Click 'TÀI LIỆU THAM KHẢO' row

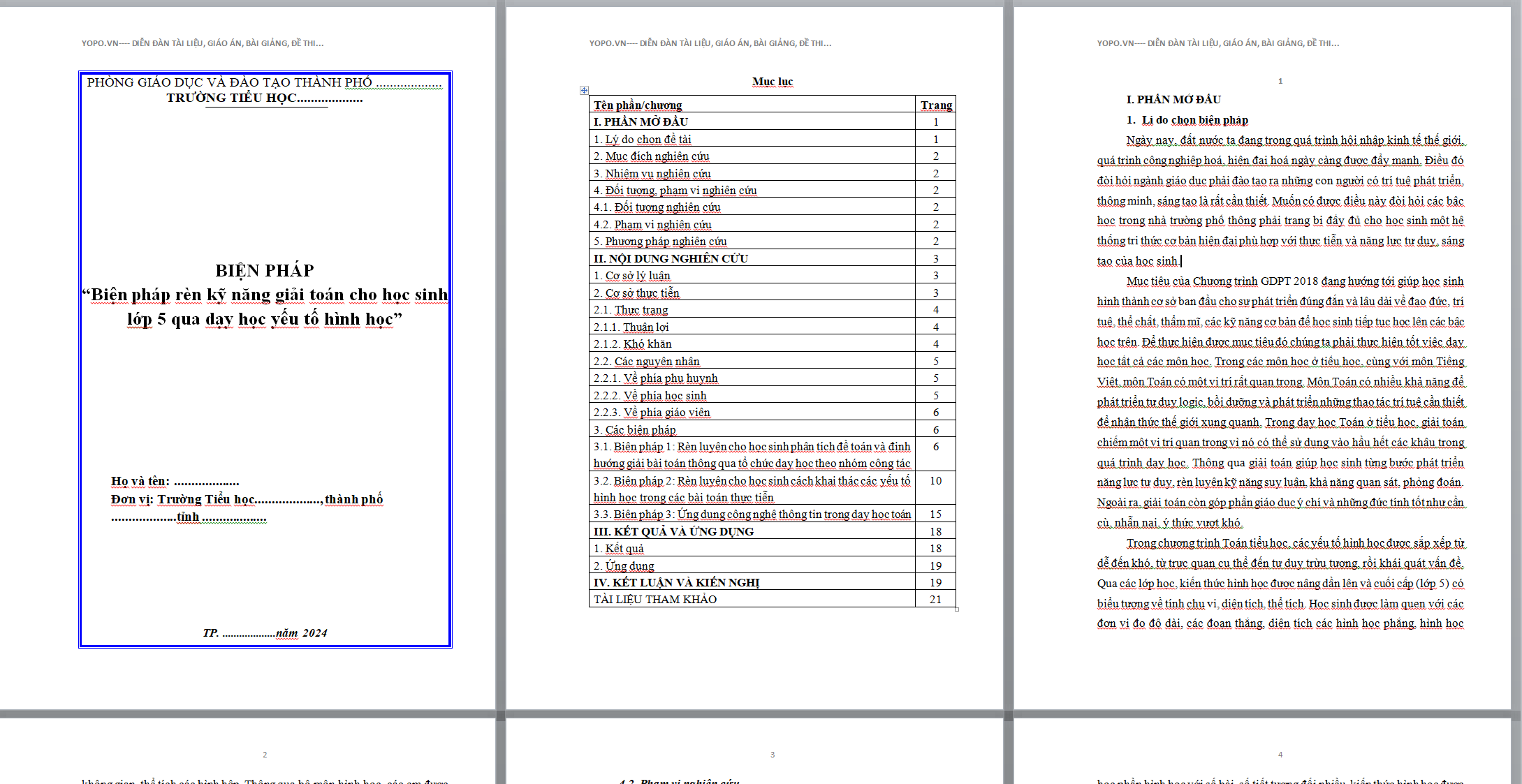773,599
